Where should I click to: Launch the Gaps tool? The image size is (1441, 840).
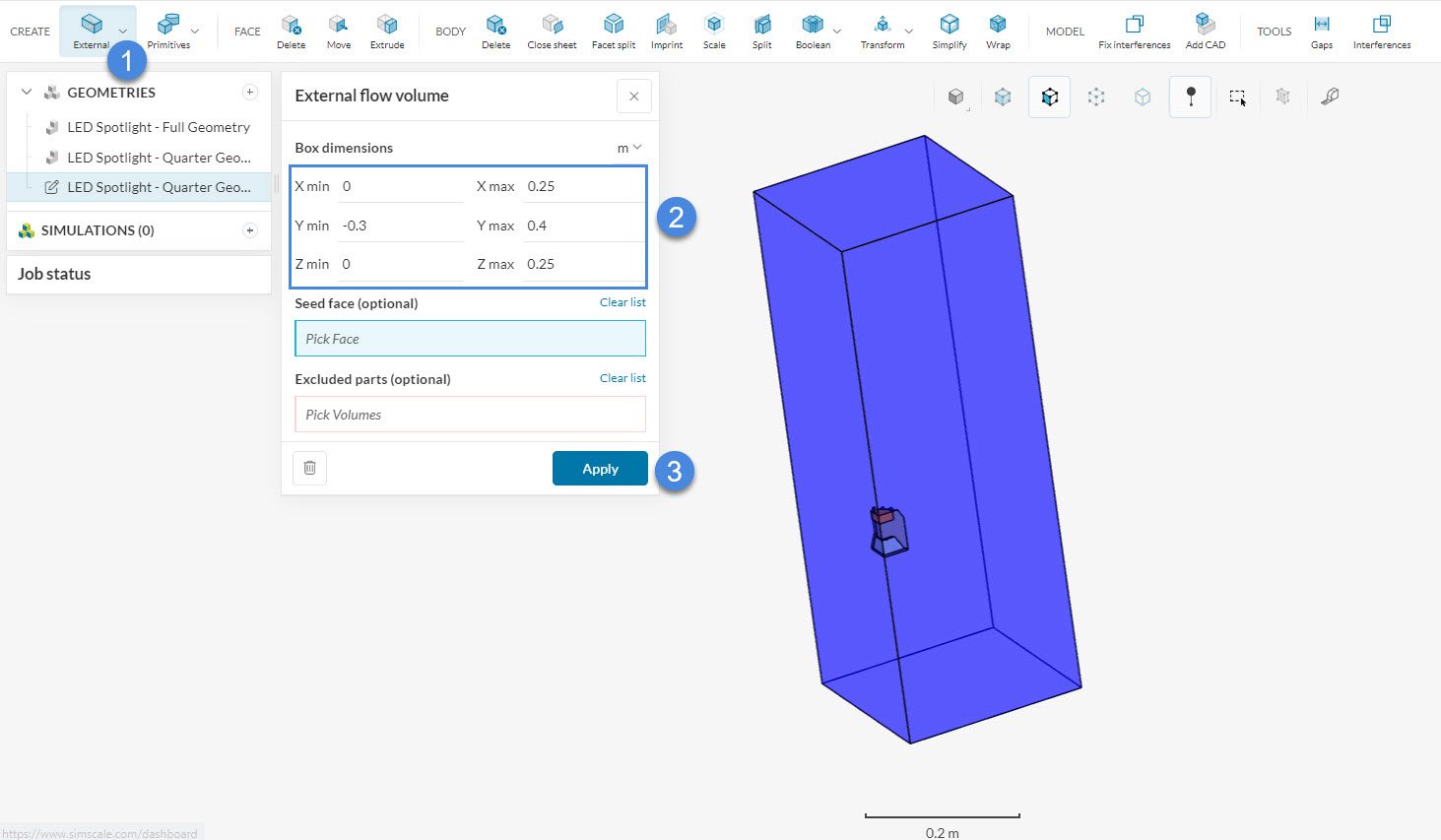click(1322, 31)
